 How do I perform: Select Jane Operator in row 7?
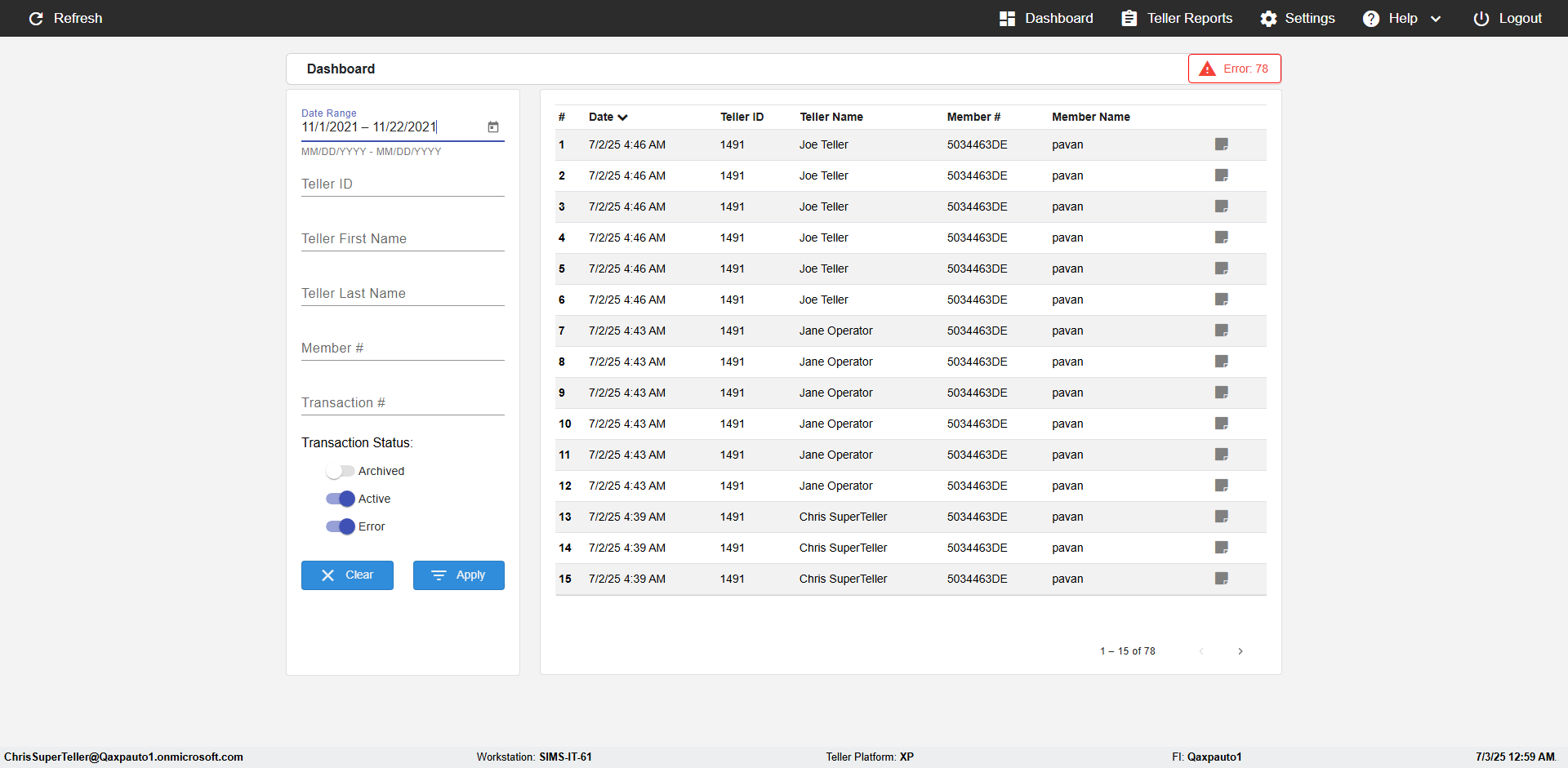click(x=836, y=331)
